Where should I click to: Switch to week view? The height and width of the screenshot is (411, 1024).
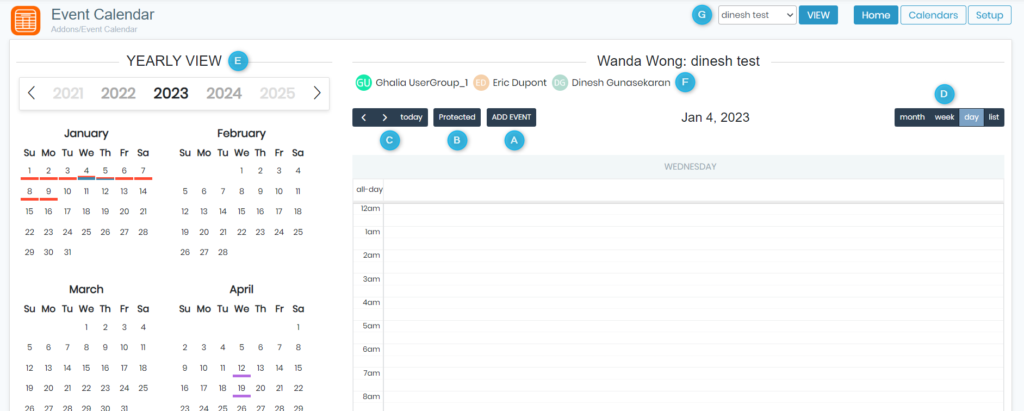point(944,118)
